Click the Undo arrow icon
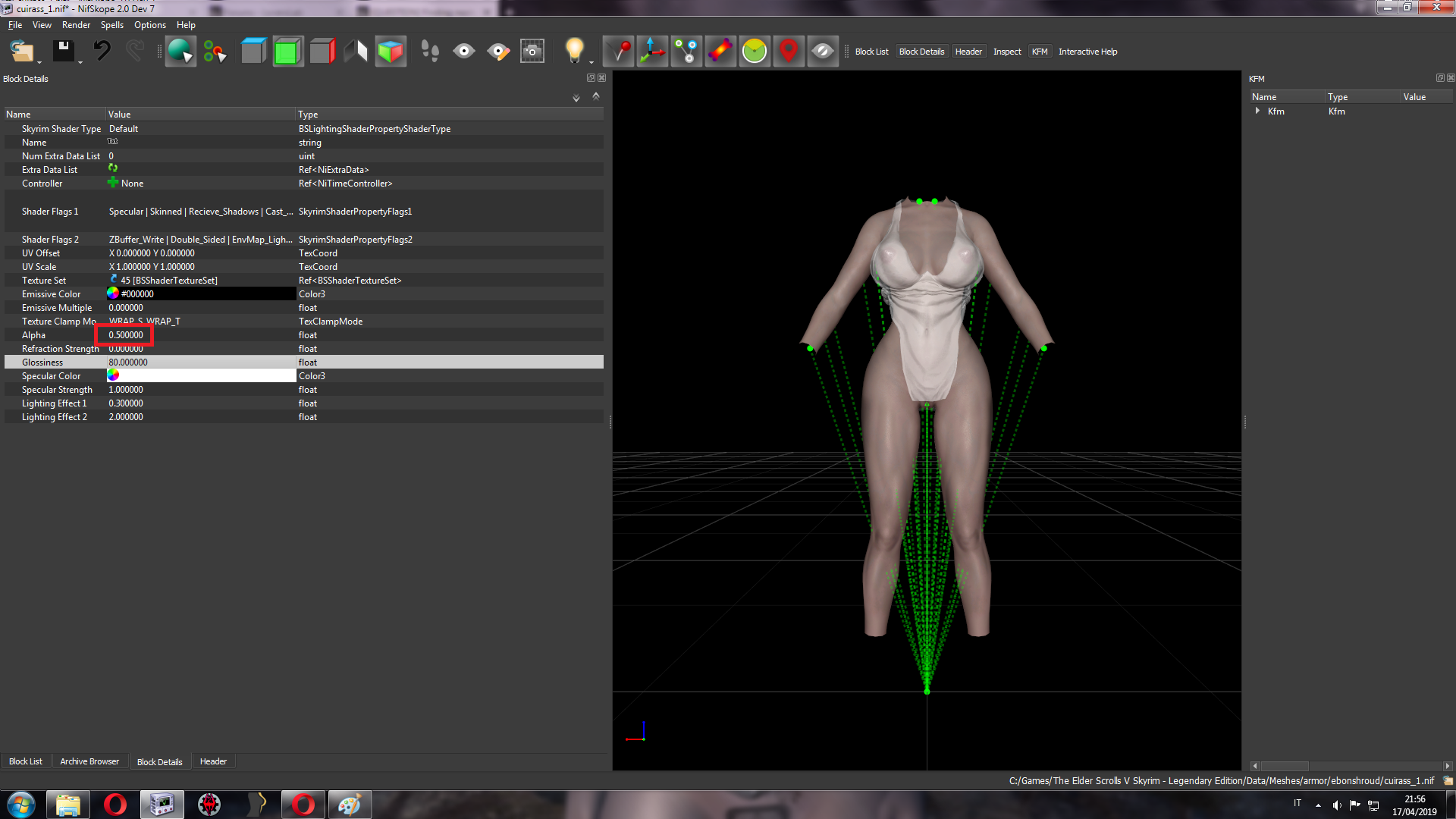1456x819 pixels. pyautogui.click(x=102, y=52)
